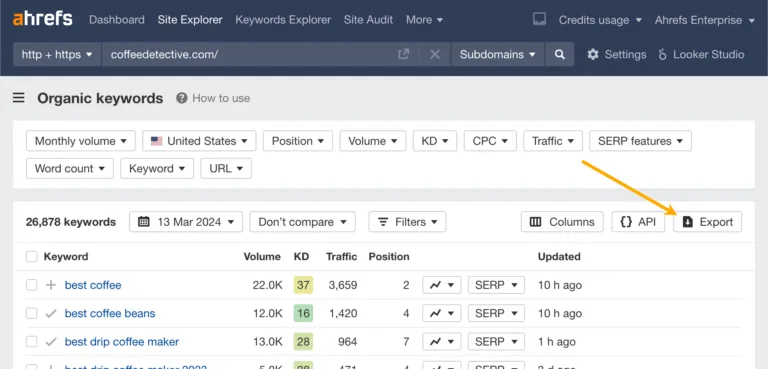Open URL in new tab icon
The width and height of the screenshot is (768, 369).
[404, 54]
